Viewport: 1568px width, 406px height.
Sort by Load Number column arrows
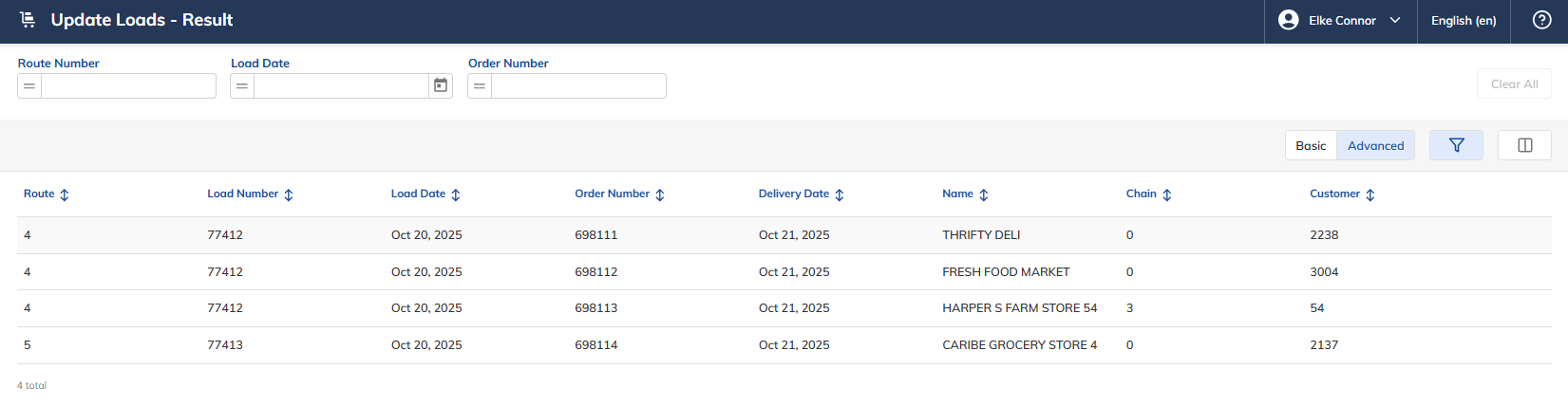click(x=289, y=194)
